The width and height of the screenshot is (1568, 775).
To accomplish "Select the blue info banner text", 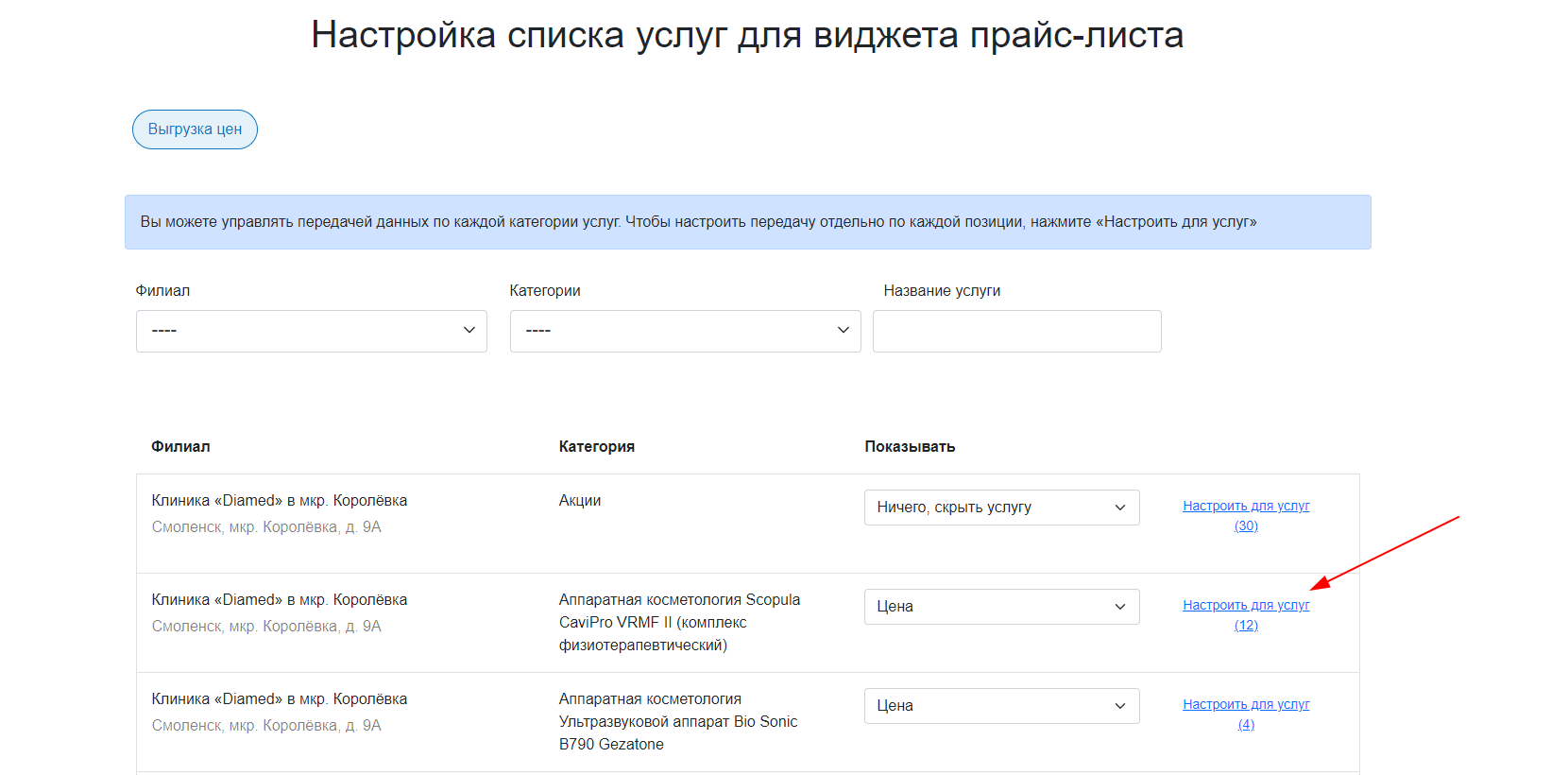I will click(x=699, y=222).
